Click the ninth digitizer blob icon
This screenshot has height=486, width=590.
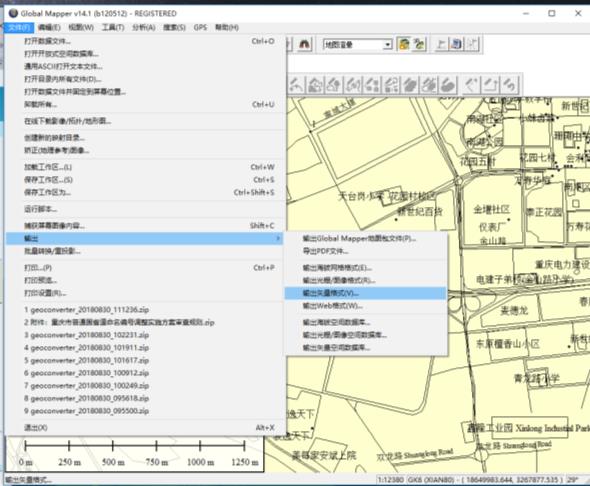pos(448,85)
